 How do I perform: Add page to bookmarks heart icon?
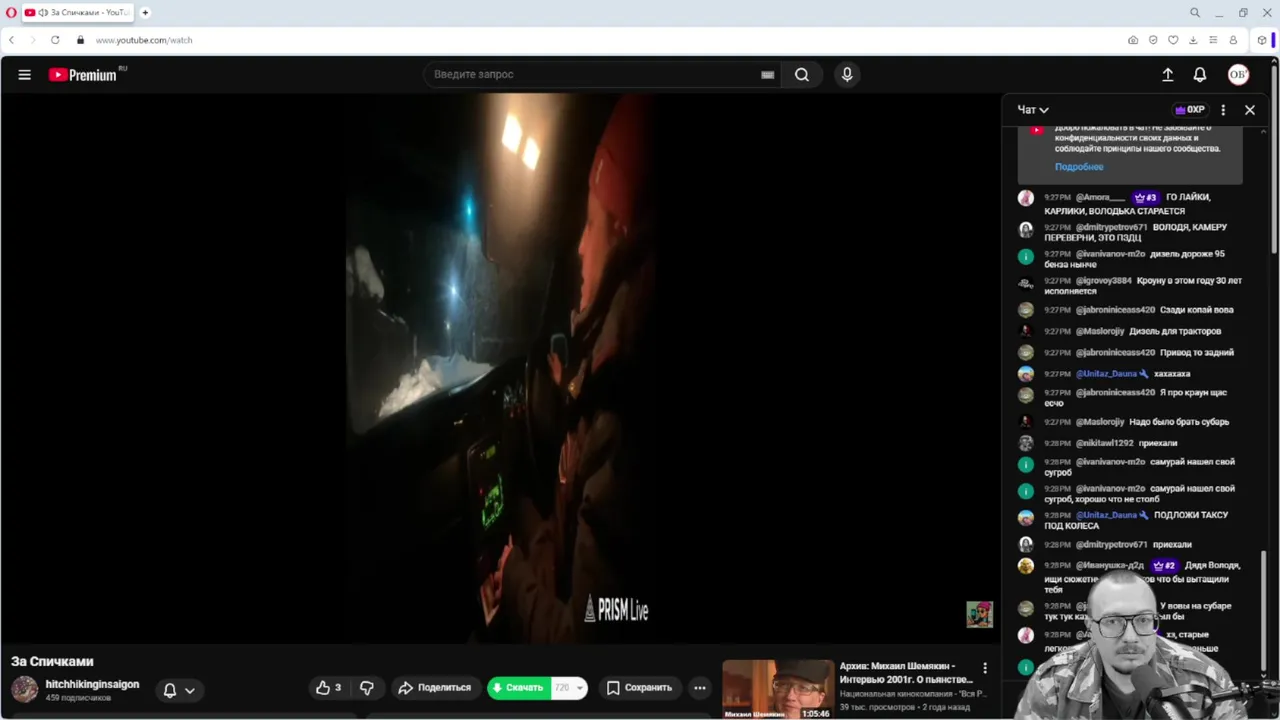pyautogui.click(x=1173, y=40)
